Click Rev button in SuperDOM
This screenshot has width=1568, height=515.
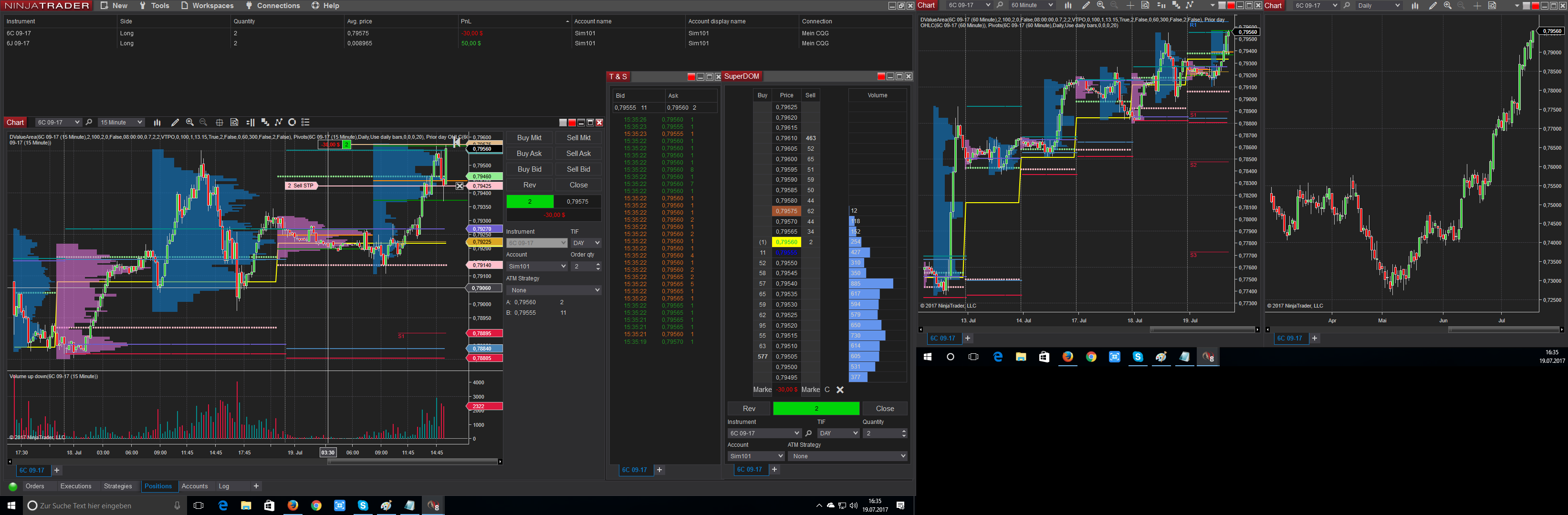tap(749, 409)
